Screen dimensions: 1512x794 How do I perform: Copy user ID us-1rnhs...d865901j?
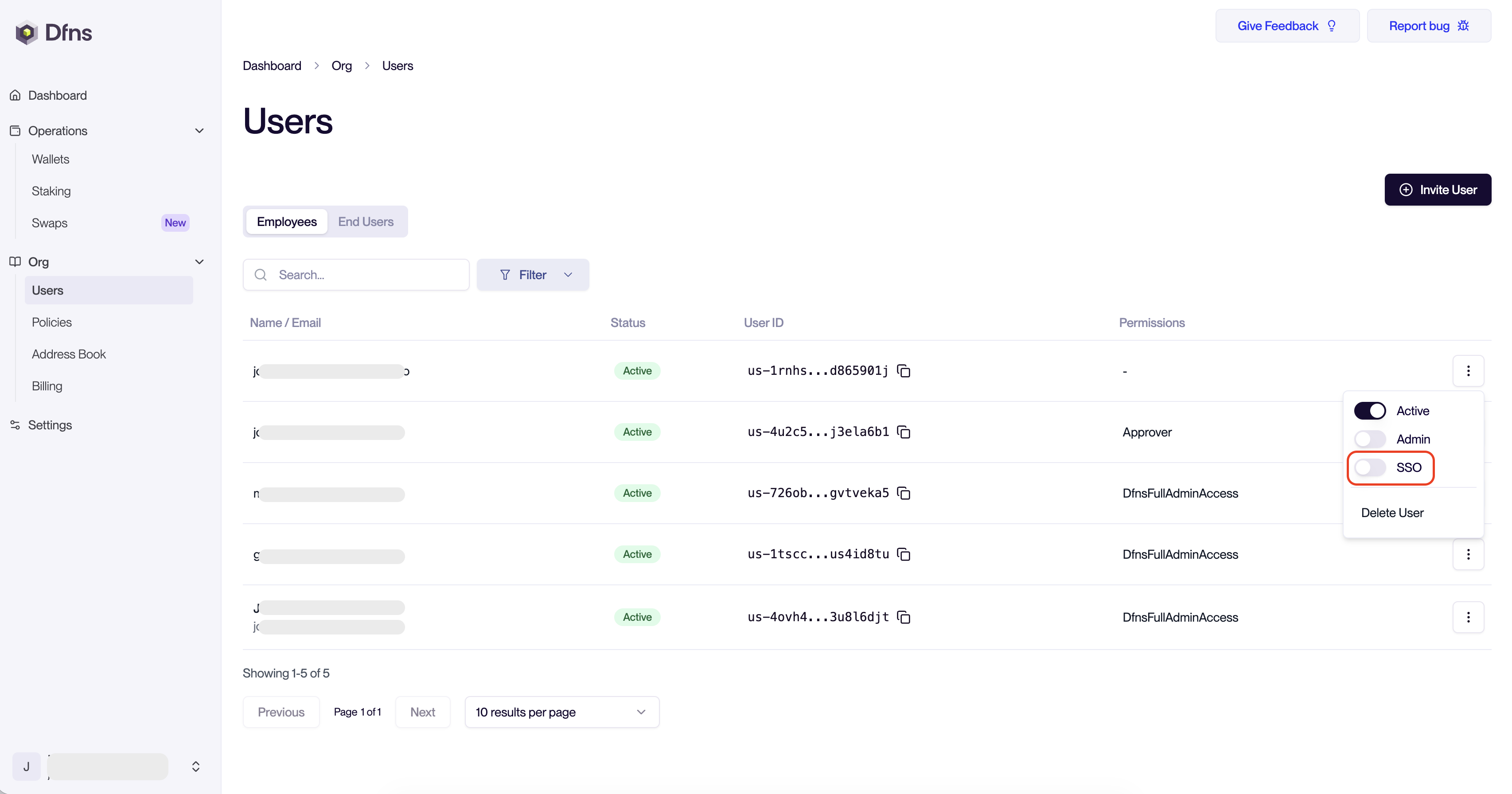904,371
